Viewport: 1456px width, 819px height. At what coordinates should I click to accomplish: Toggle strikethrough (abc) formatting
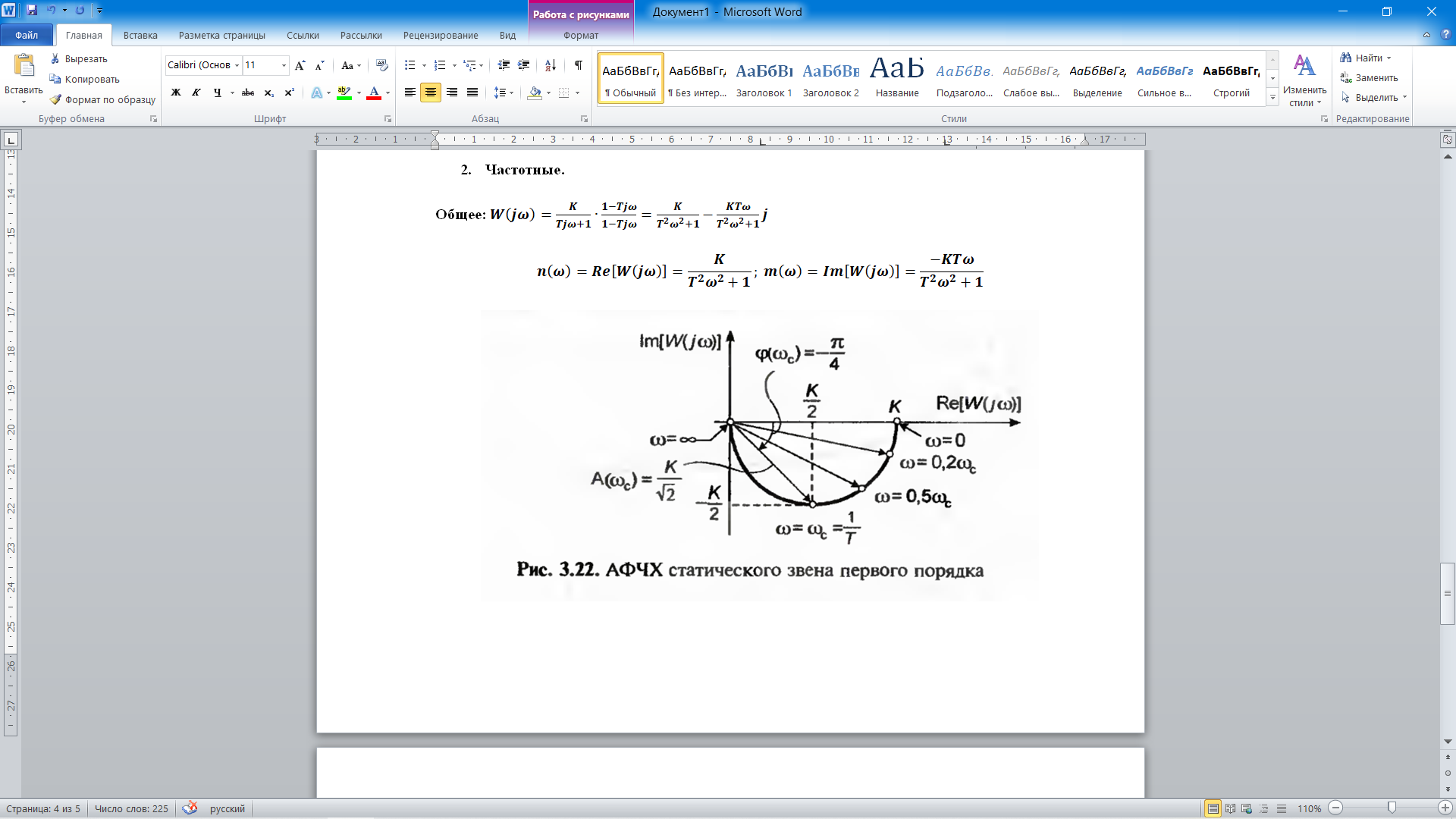coord(248,93)
